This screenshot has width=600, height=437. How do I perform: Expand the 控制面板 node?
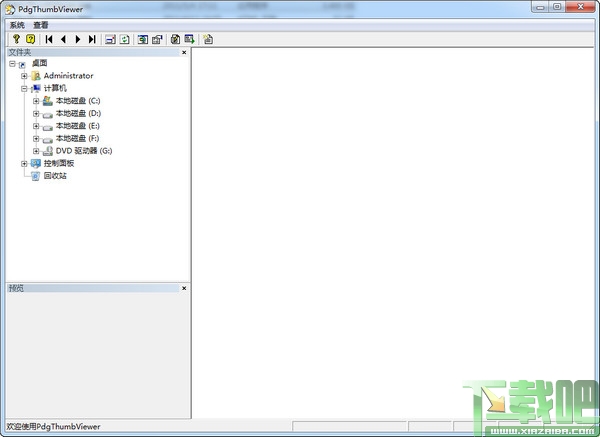click(24, 163)
